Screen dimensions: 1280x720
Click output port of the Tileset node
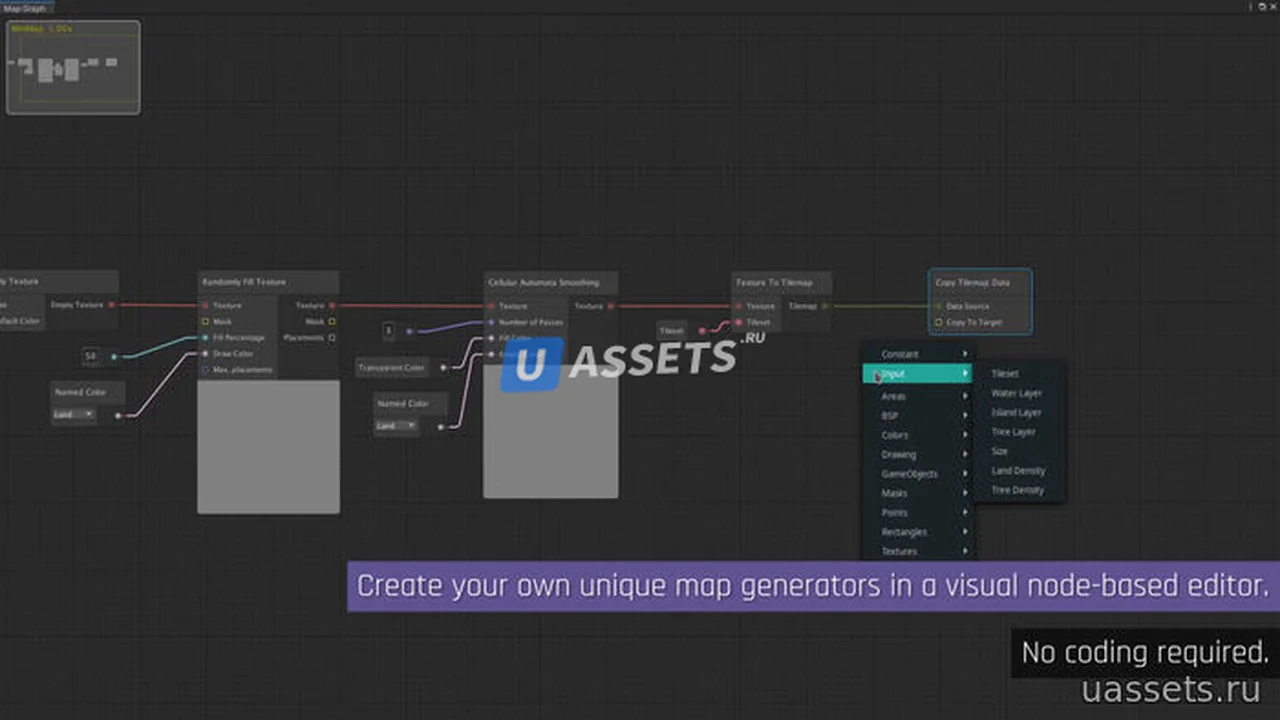[701, 330]
